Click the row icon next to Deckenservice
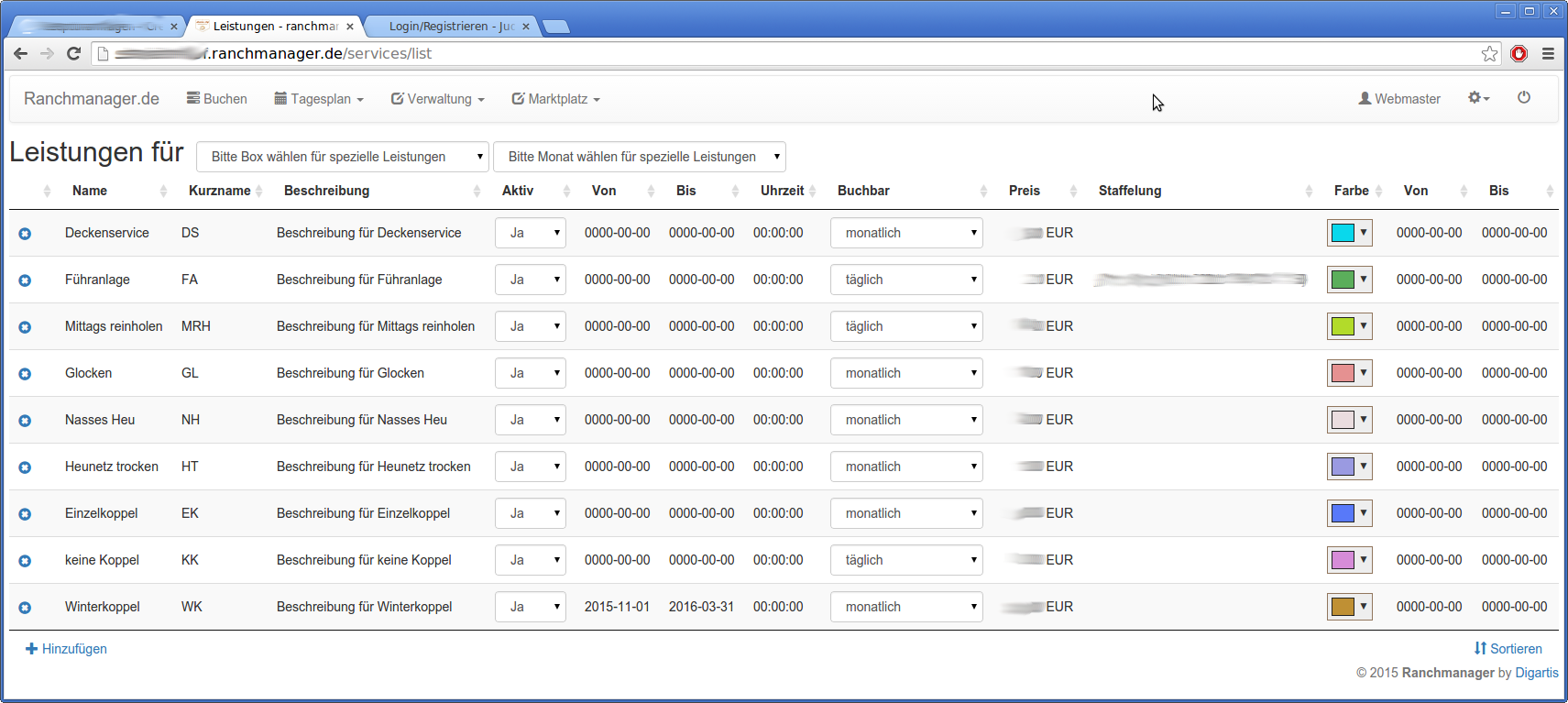 click(25, 234)
